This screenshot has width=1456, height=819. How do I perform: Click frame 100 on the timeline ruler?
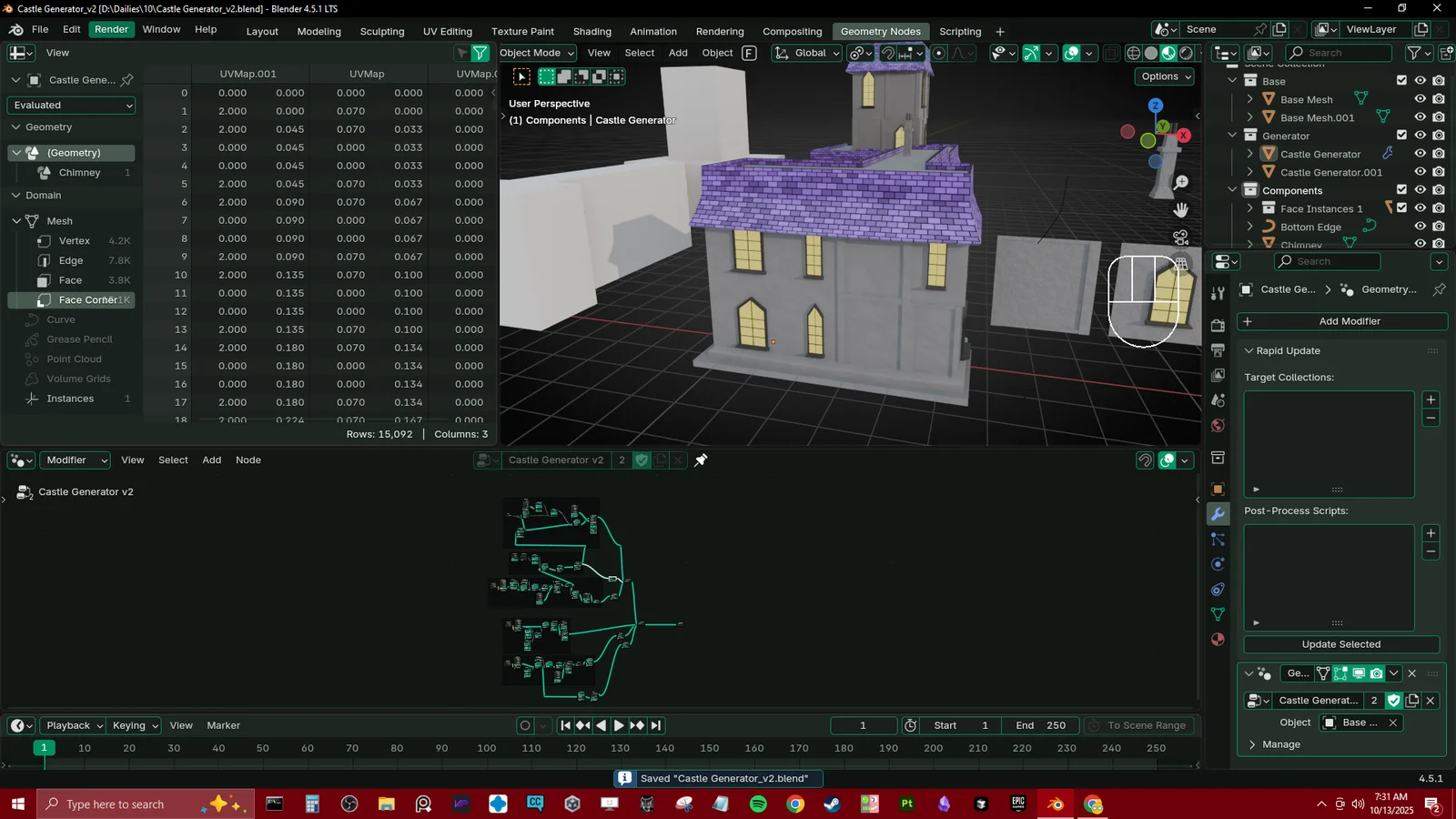coord(487,748)
